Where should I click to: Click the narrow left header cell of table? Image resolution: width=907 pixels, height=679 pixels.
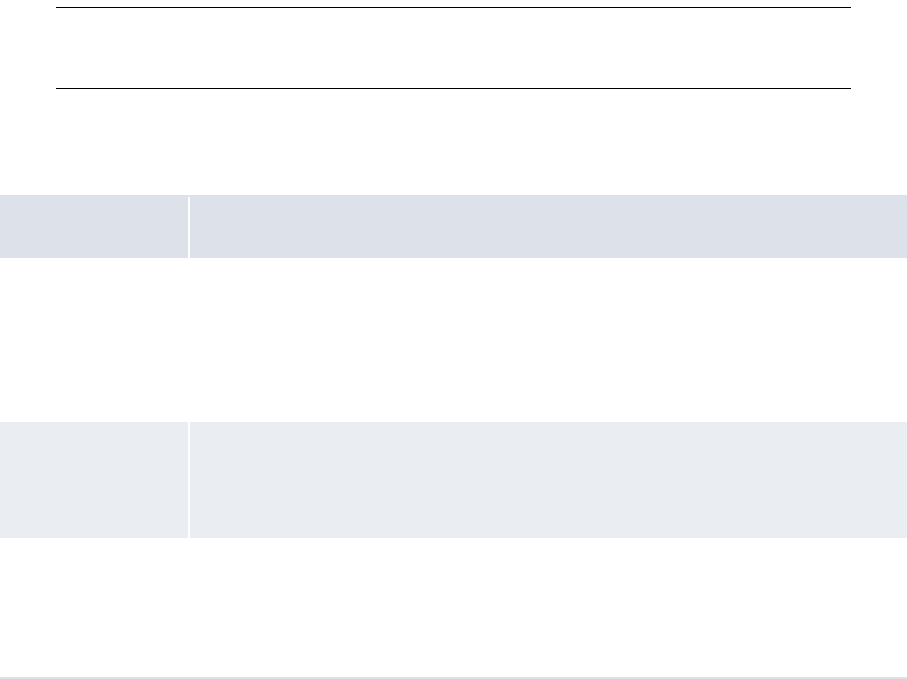(94, 226)
